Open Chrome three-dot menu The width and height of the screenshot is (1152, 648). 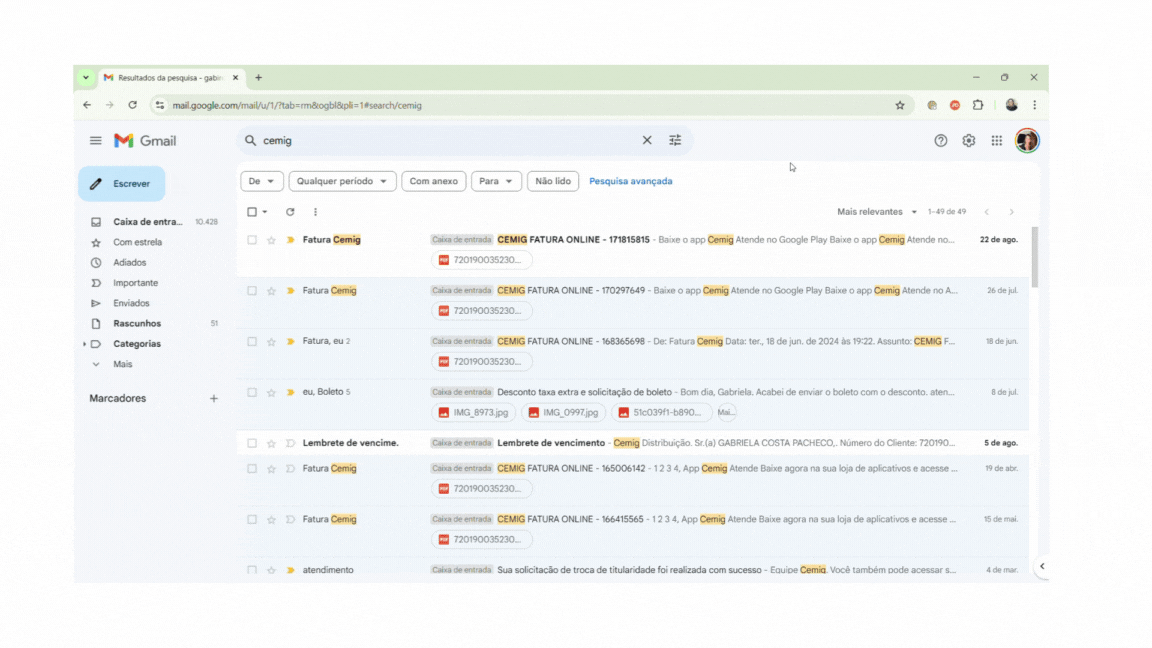pos(1034,105)
